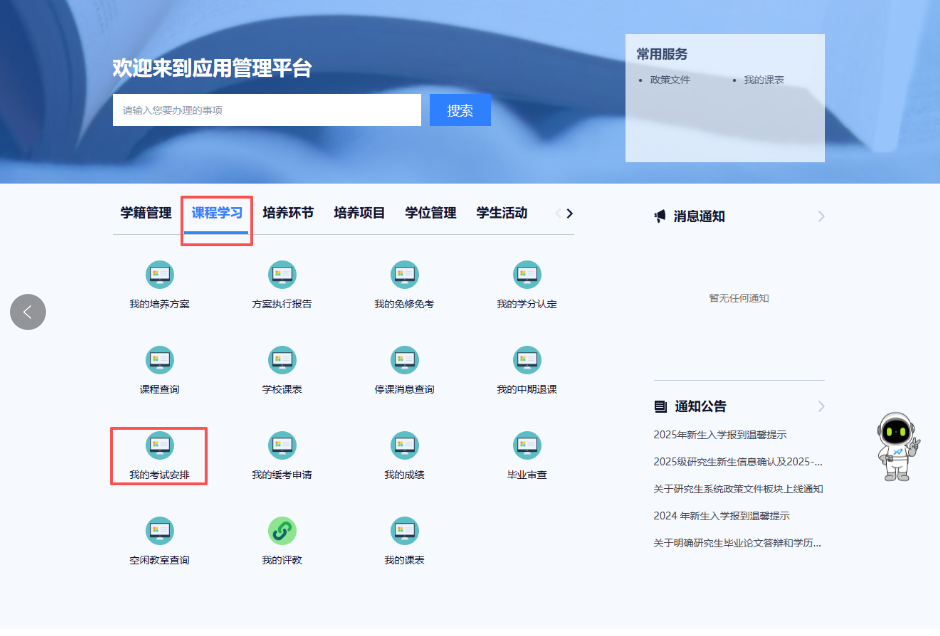Select the 培养环节 tab
This screenshot has height=636, width=940.
coord(288,213)
